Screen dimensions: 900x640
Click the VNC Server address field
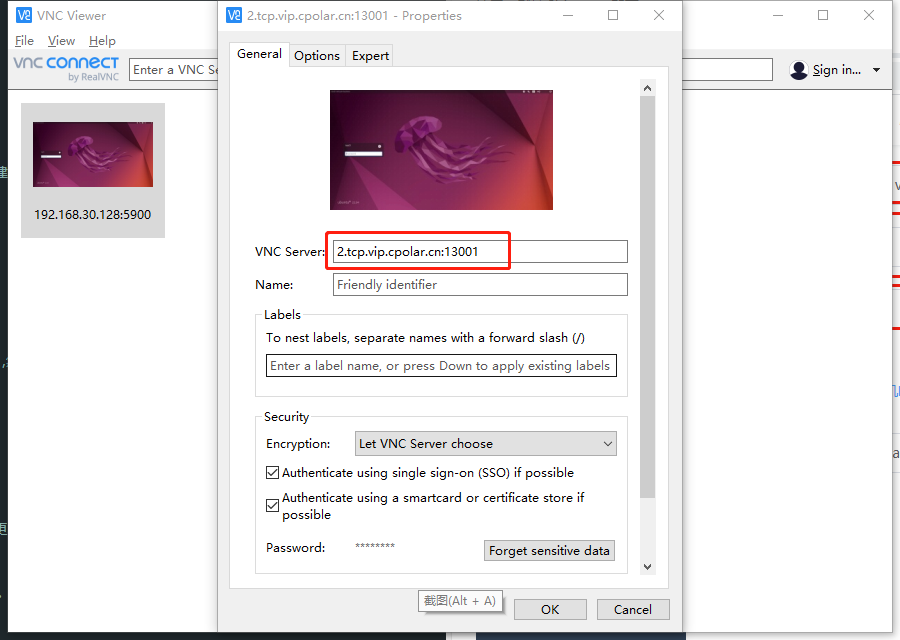click(480, 252)
